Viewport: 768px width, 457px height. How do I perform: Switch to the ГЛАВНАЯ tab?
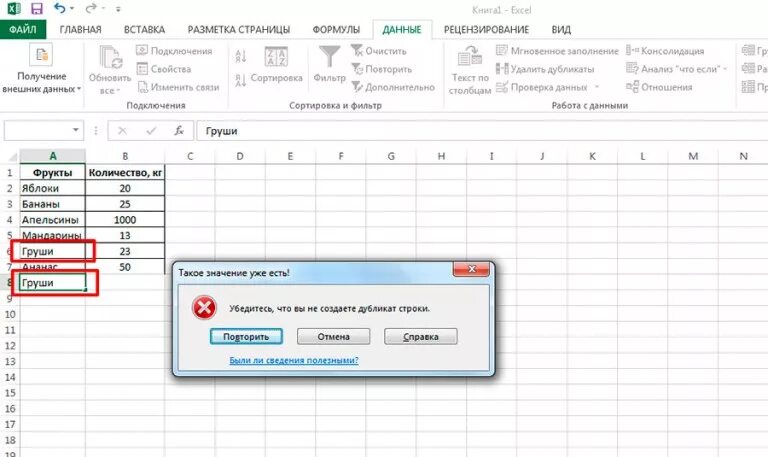(80, 29)
